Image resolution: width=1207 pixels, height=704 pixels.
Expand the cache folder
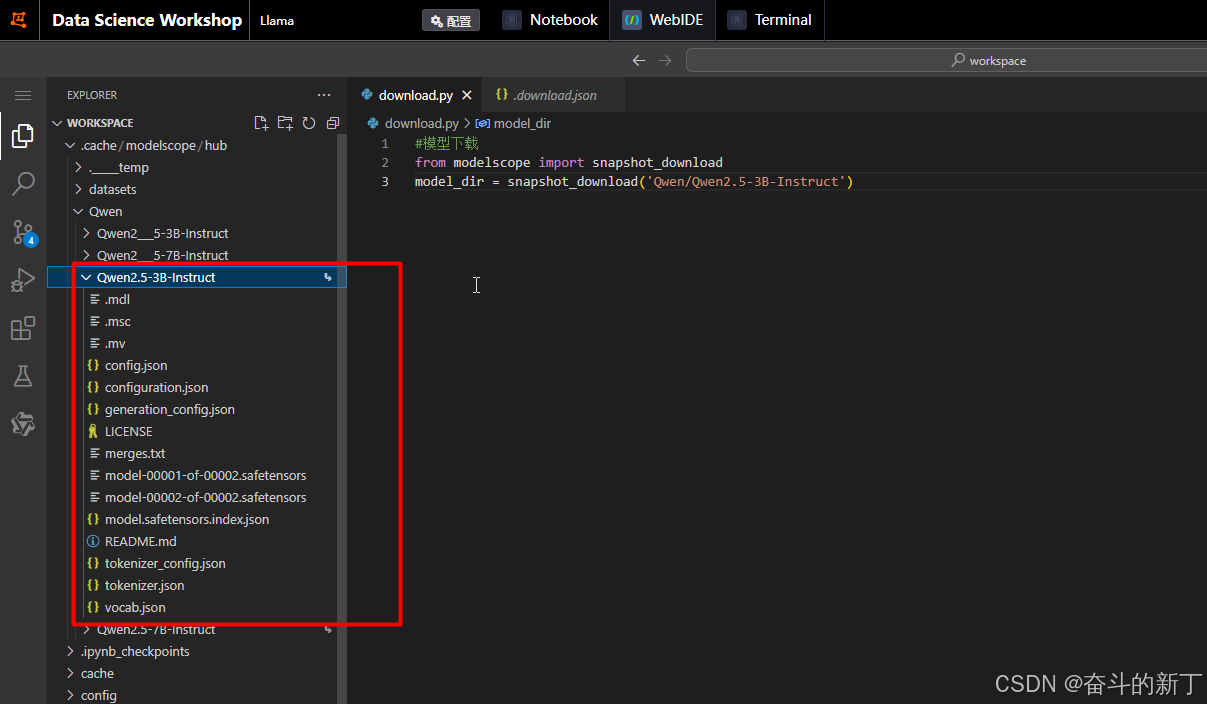click(x=97, y=673)
